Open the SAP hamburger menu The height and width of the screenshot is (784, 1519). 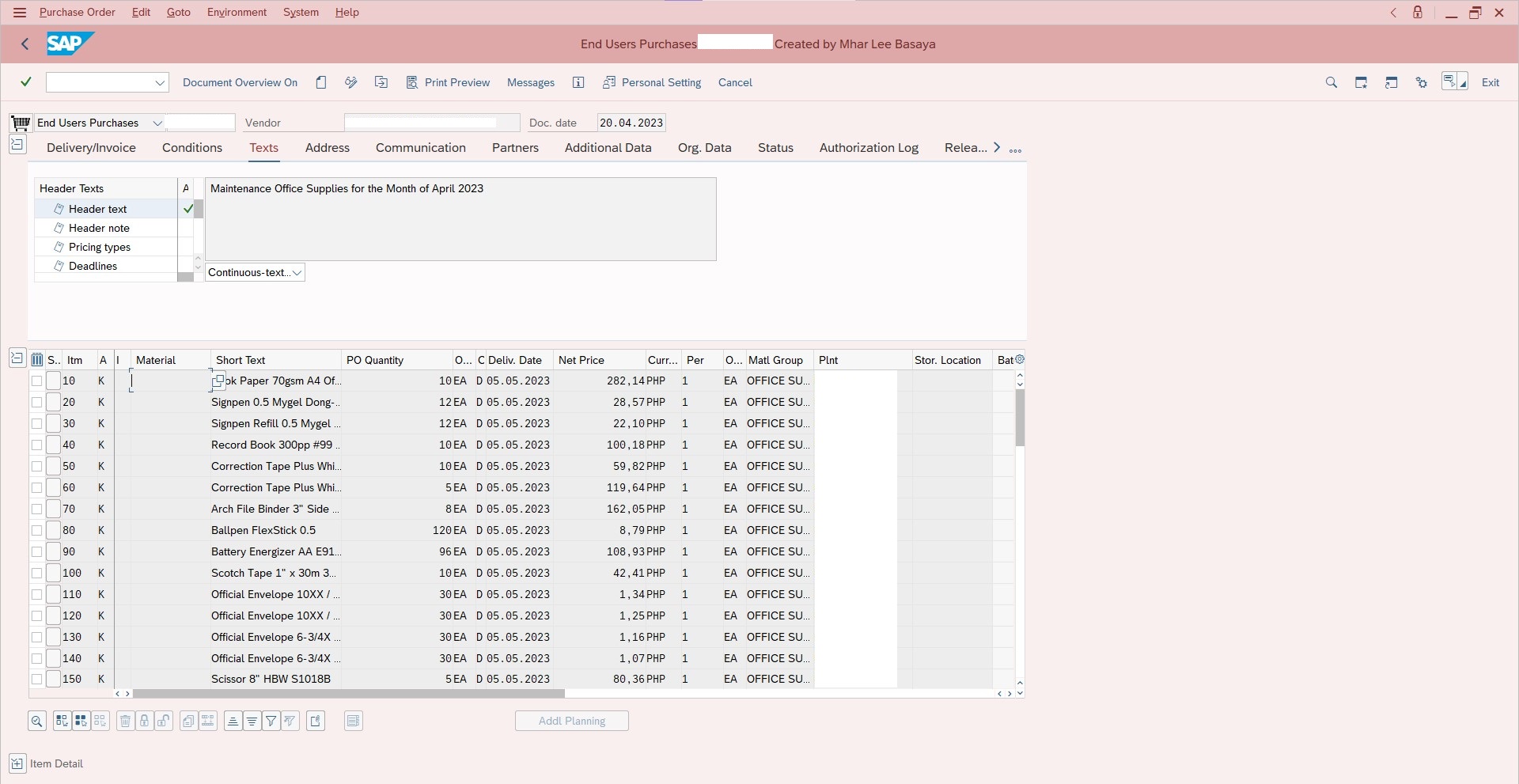click(x=20, y=13)
